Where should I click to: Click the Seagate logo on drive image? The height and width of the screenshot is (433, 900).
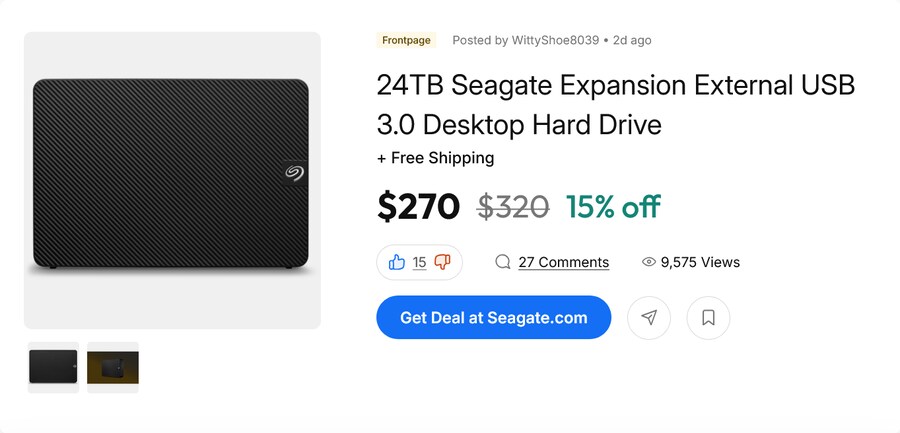(294, 173)
